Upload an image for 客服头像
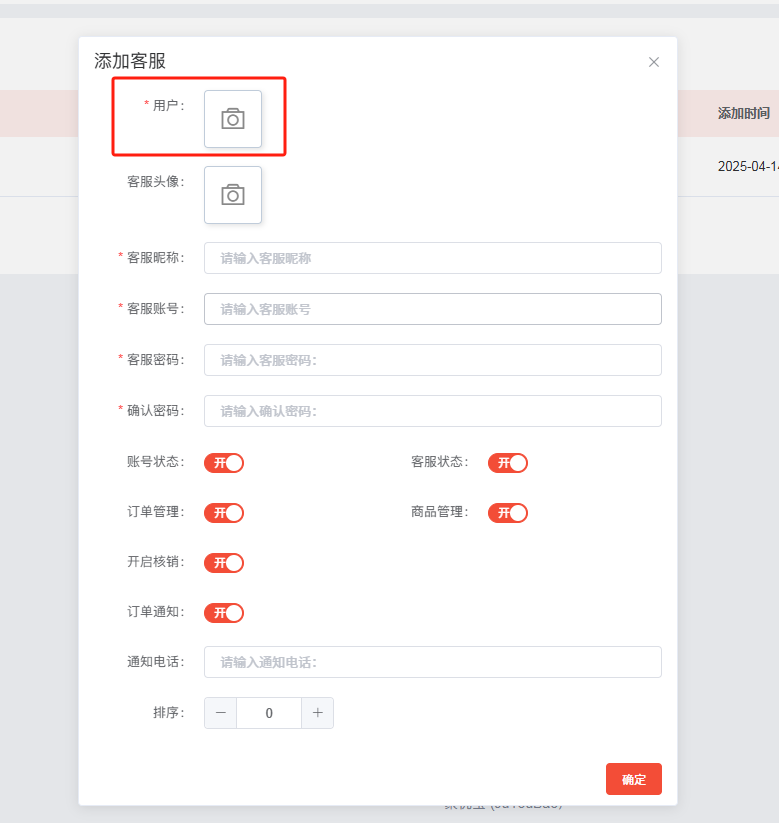The image size is (779, 823). pyautogui.click(x=233, y=195)
